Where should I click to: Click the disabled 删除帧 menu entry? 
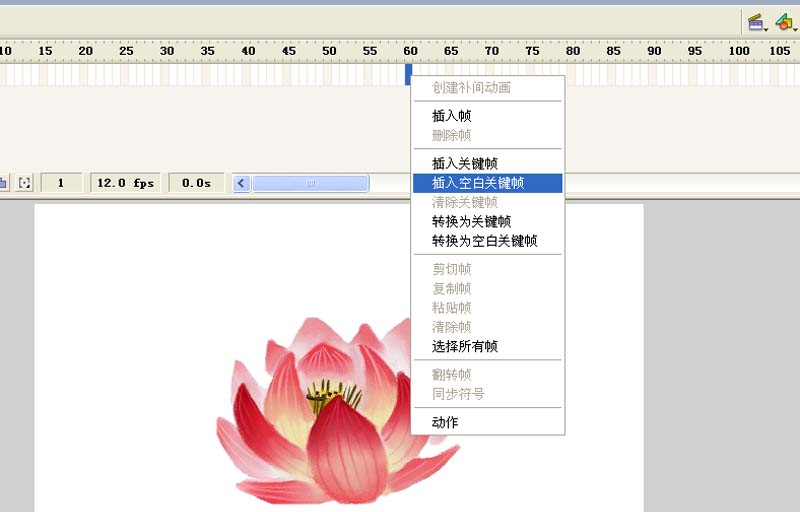pyautogui.click(x=487, y=135)
